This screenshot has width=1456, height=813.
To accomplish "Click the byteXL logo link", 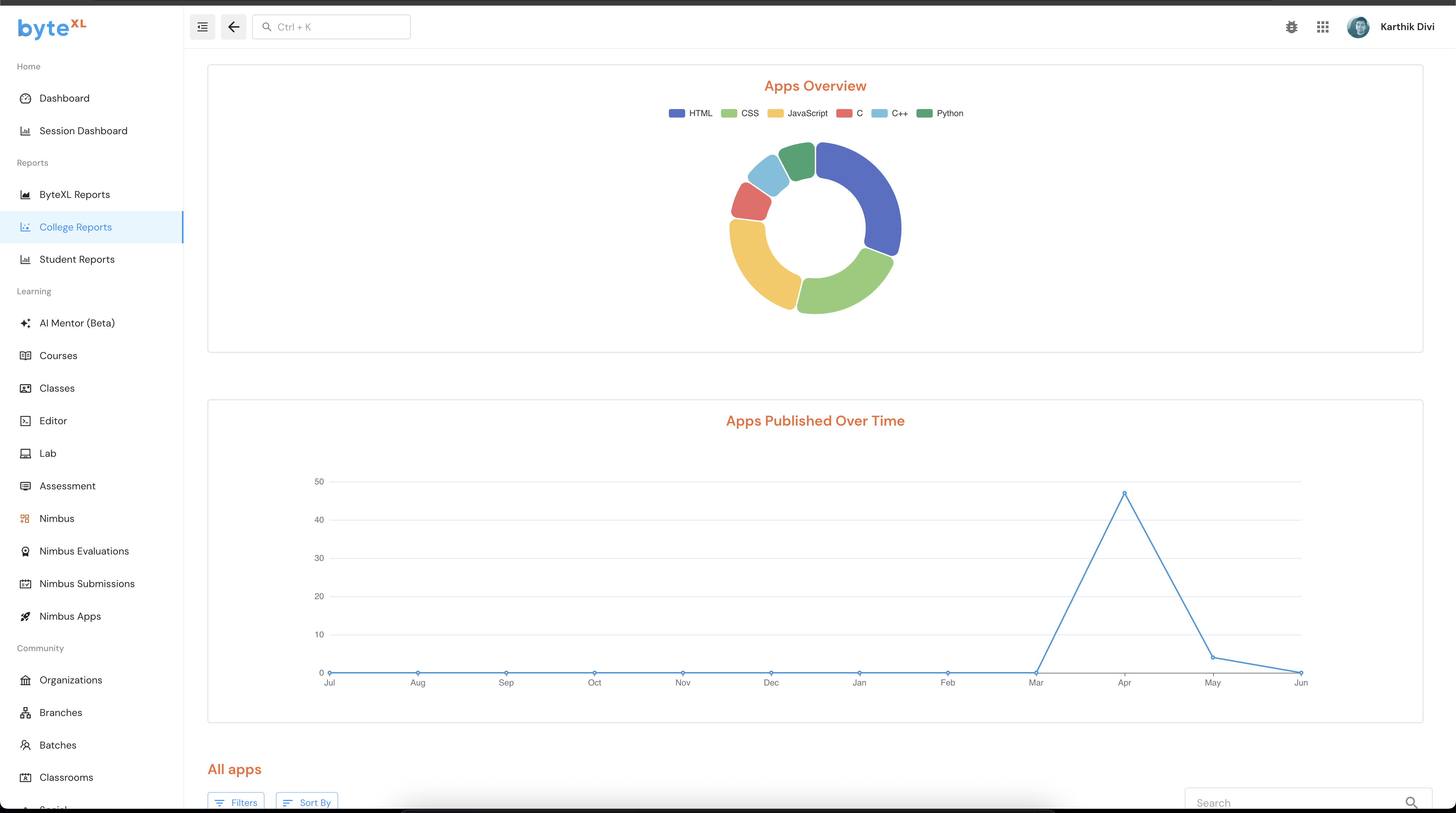I will (x=52, y=28).
